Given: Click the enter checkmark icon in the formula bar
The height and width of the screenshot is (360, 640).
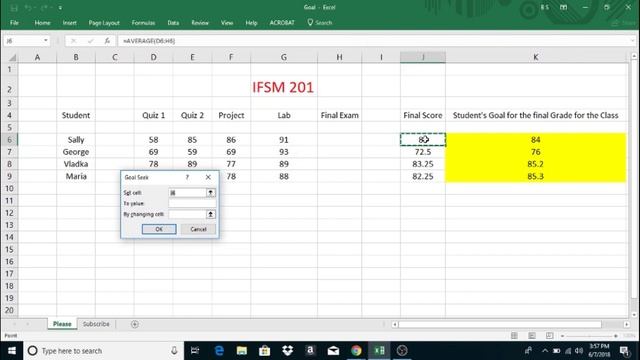Looking at the screenshot, I should [90, 41].
